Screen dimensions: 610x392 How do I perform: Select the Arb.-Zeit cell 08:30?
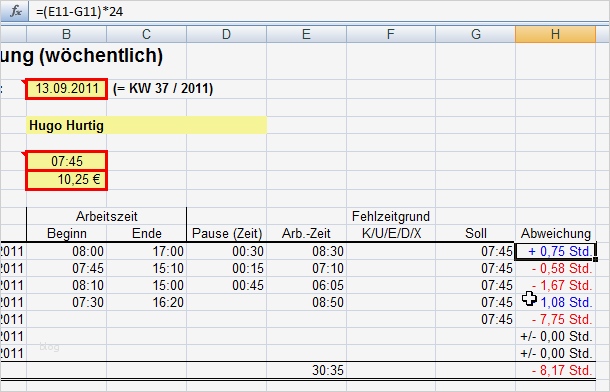tap(307, 251)
